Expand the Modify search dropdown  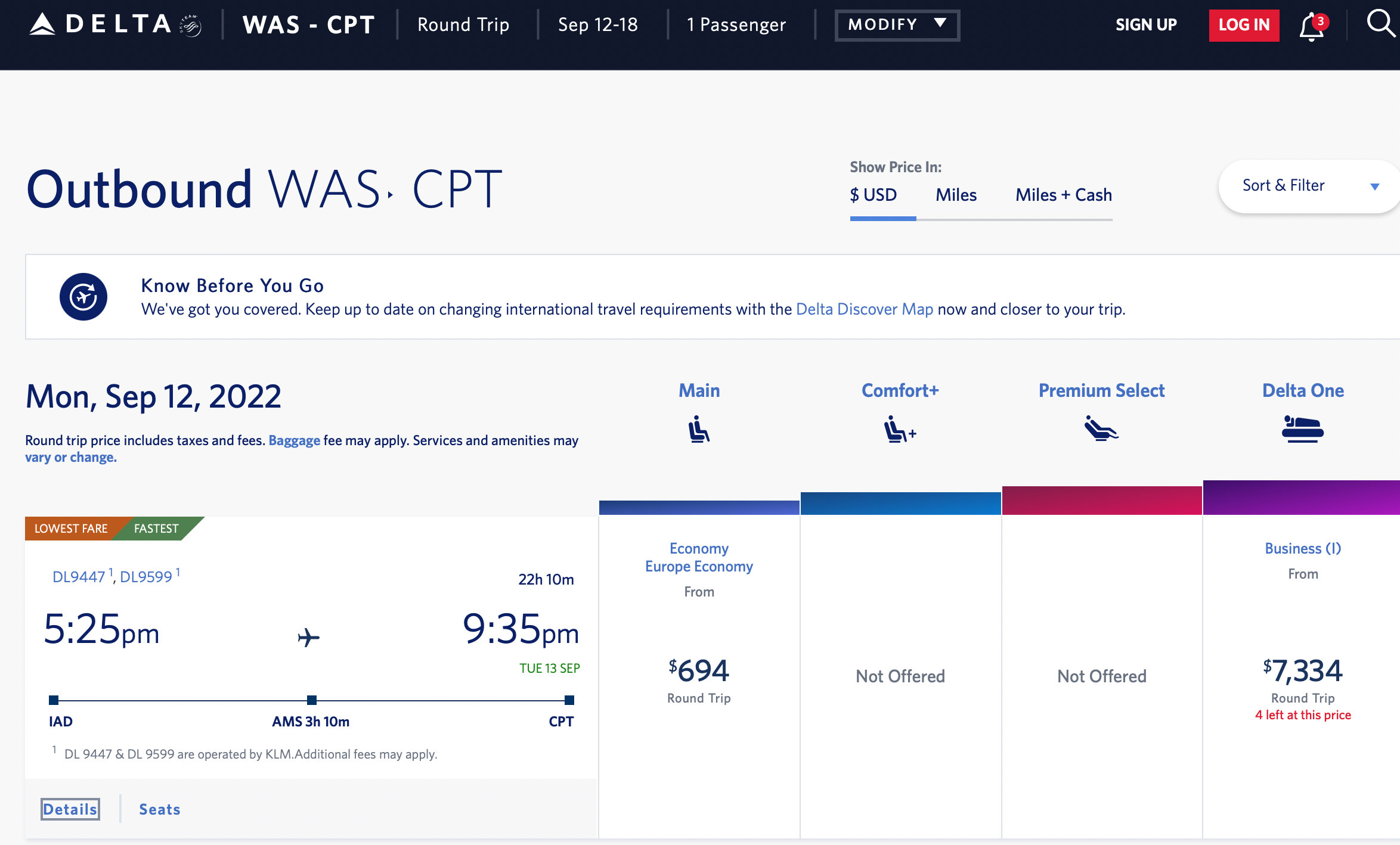[897, 25]
